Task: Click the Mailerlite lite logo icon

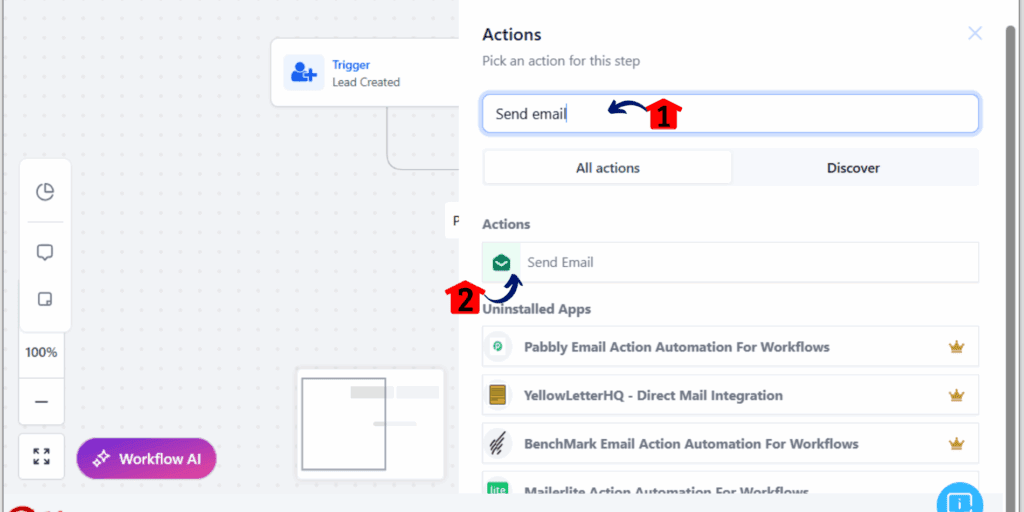Action: [498, 488]
